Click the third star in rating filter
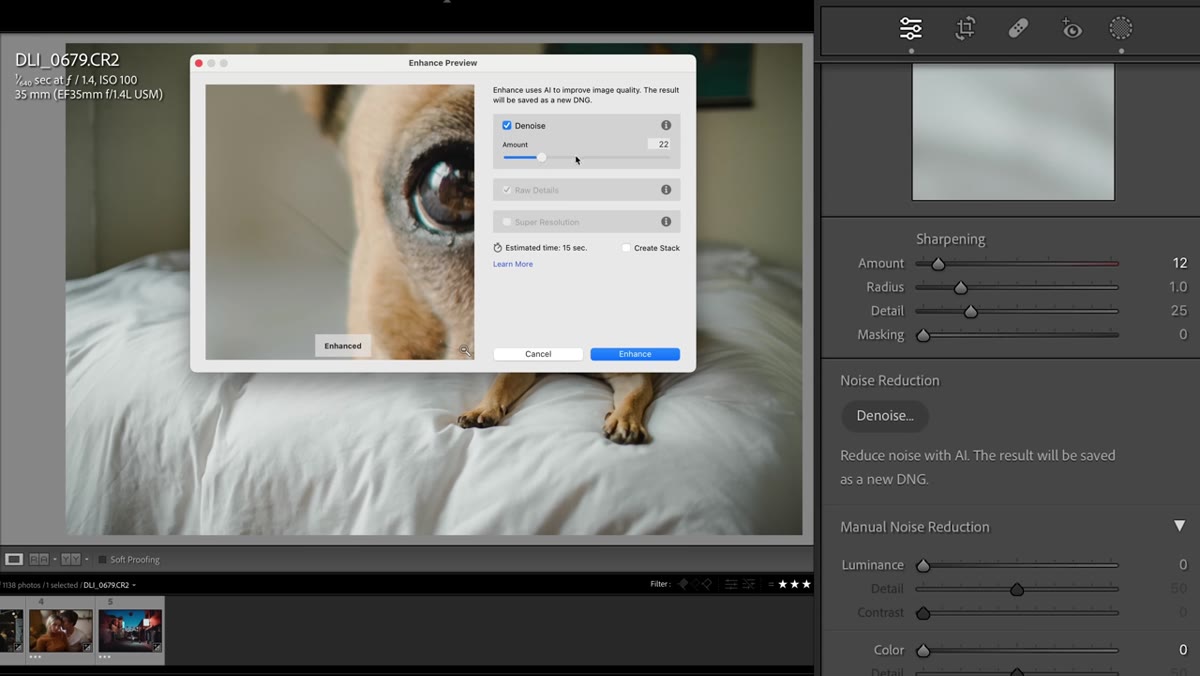 coord(806,584)
